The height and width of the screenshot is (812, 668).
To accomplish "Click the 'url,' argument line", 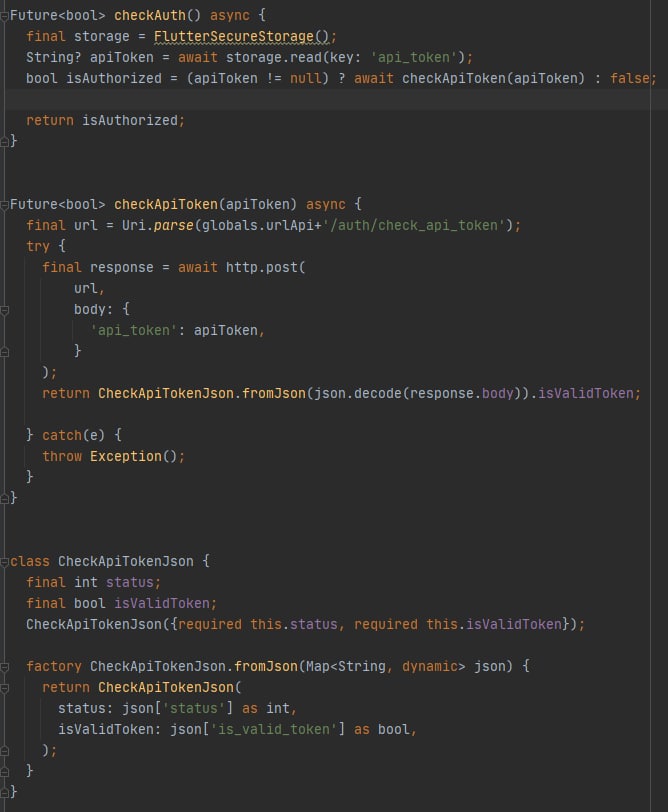I will pyautogui.click(x=89, y=288).
